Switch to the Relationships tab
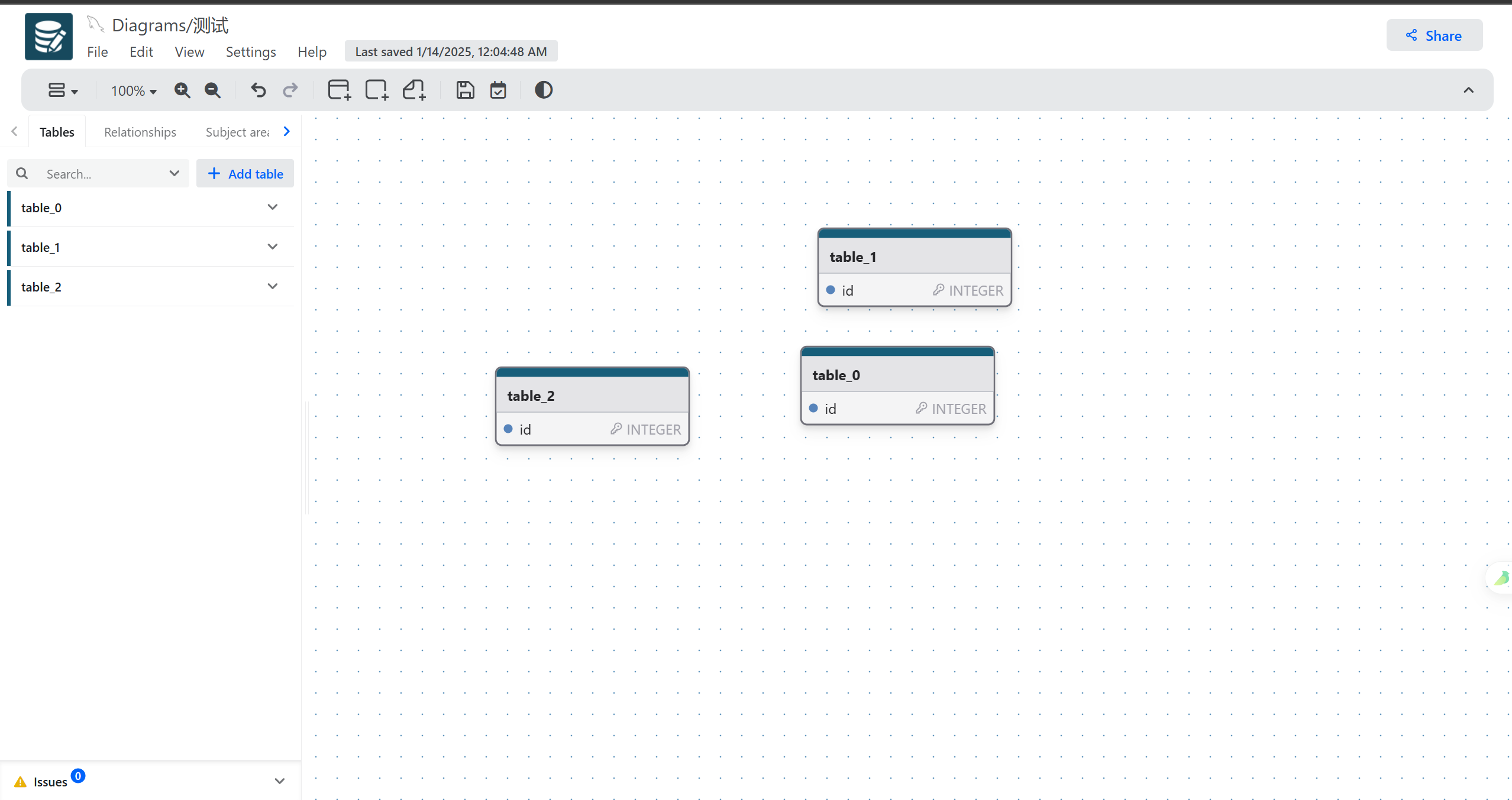 coord(140,132)
